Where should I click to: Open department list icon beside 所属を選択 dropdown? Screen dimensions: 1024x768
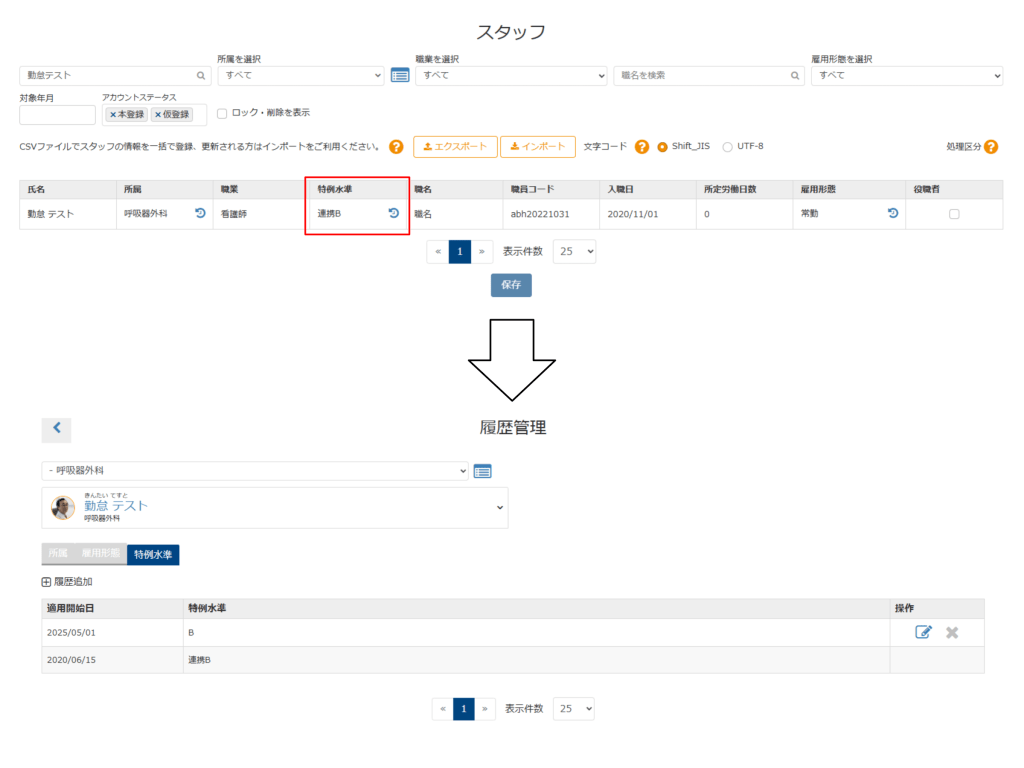click(x=400, y=75)
